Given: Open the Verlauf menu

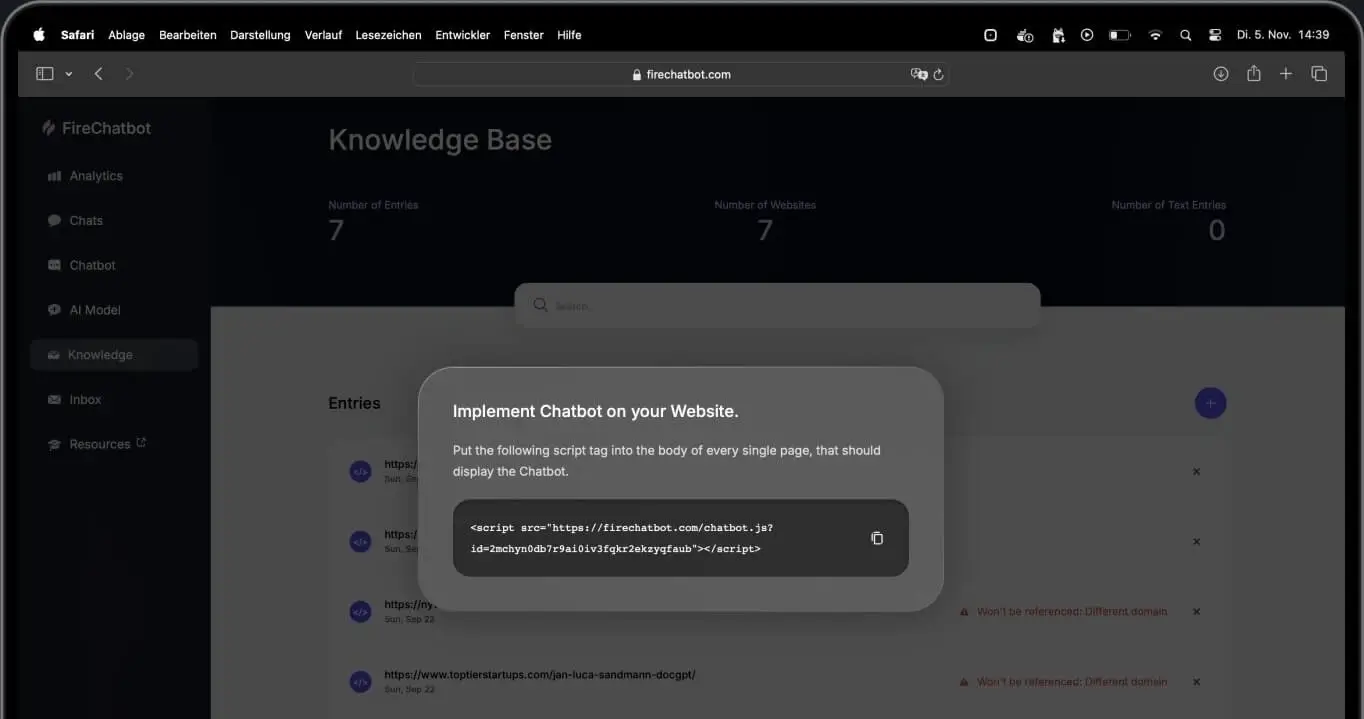Looking at the screenshot, I should point(323,35).
